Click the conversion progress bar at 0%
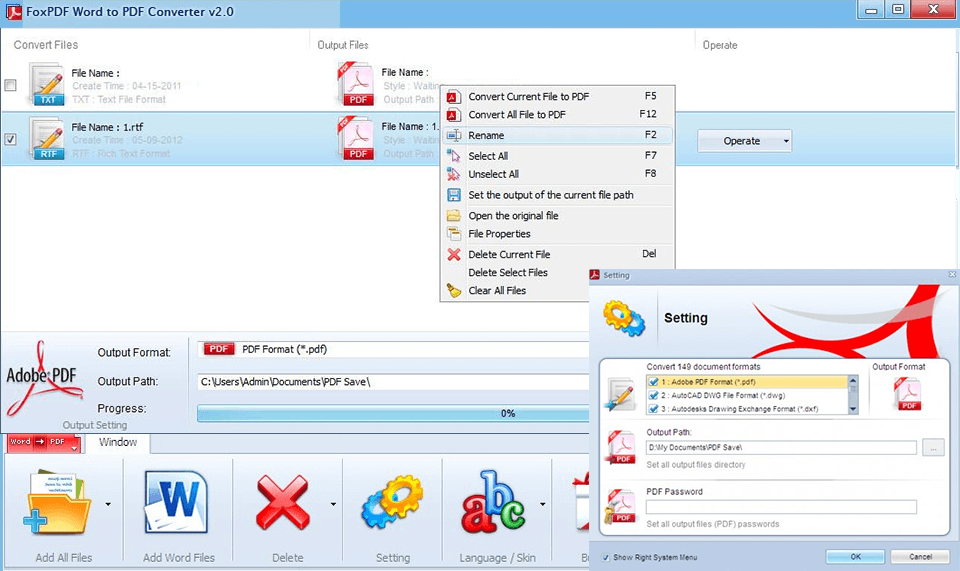Viewport: 960px width, 571px height. [x=393, y=414]
